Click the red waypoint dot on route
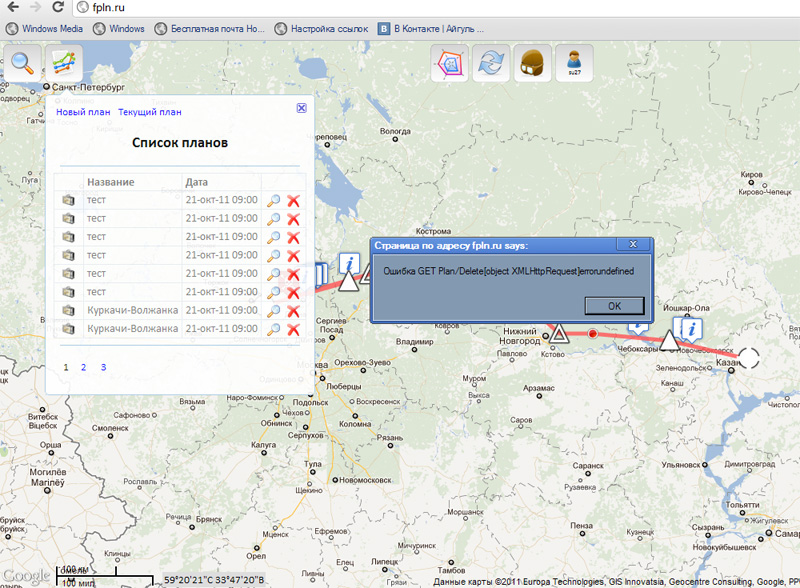Screen dimensions: 800x588 click(x=592, y=334)
